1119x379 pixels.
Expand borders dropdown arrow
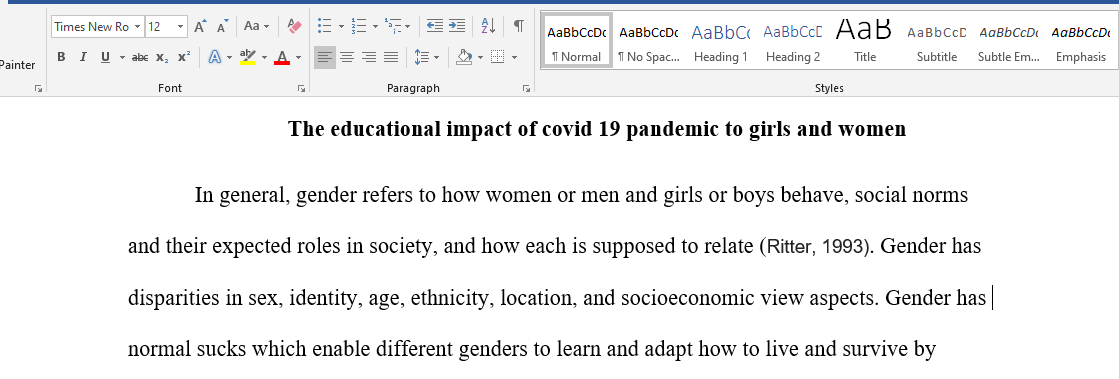514,57
